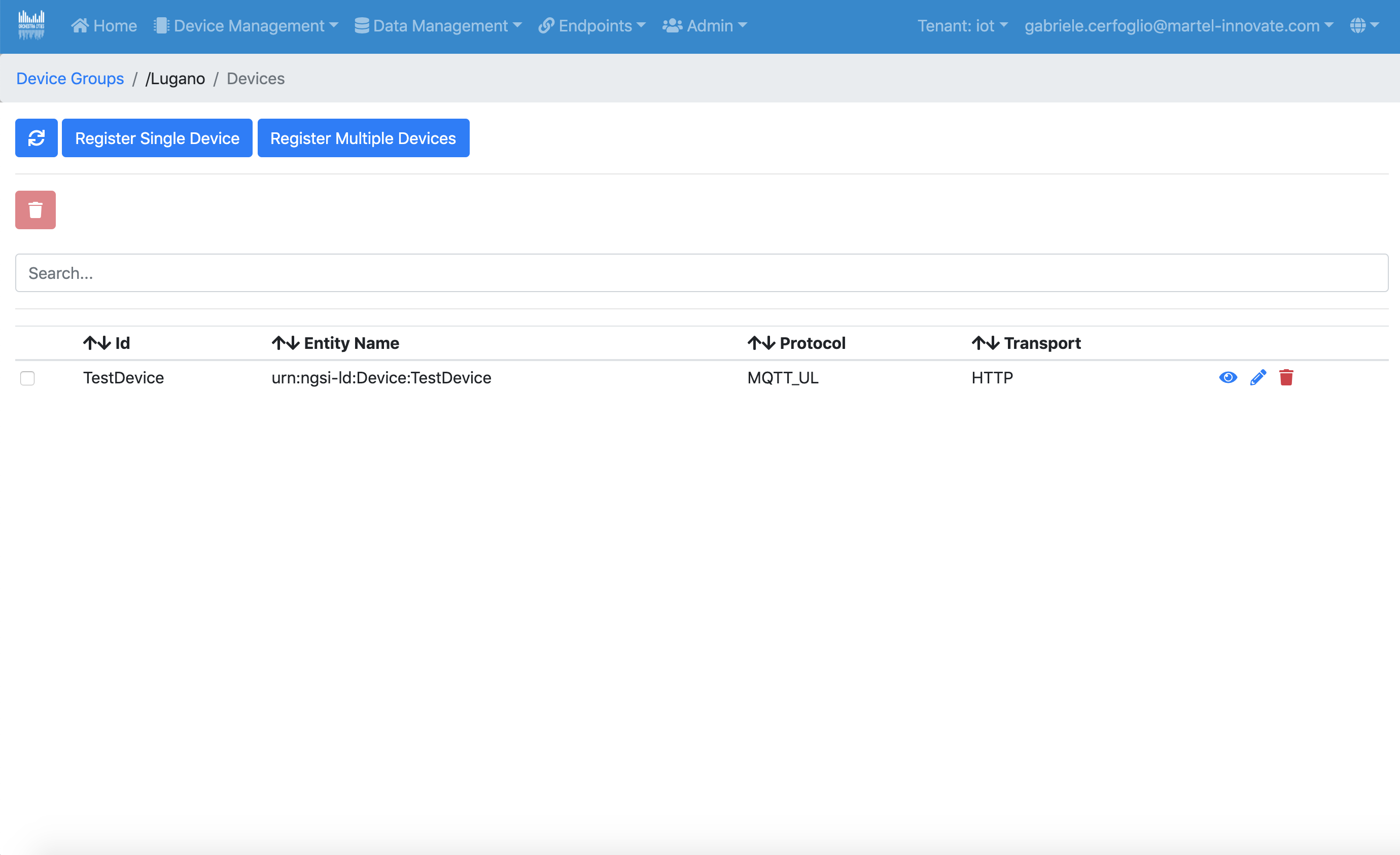The height and width of the screenshot is (855, 1400).
Task: Sort table by Id column arrows
Action: (96, 343)
